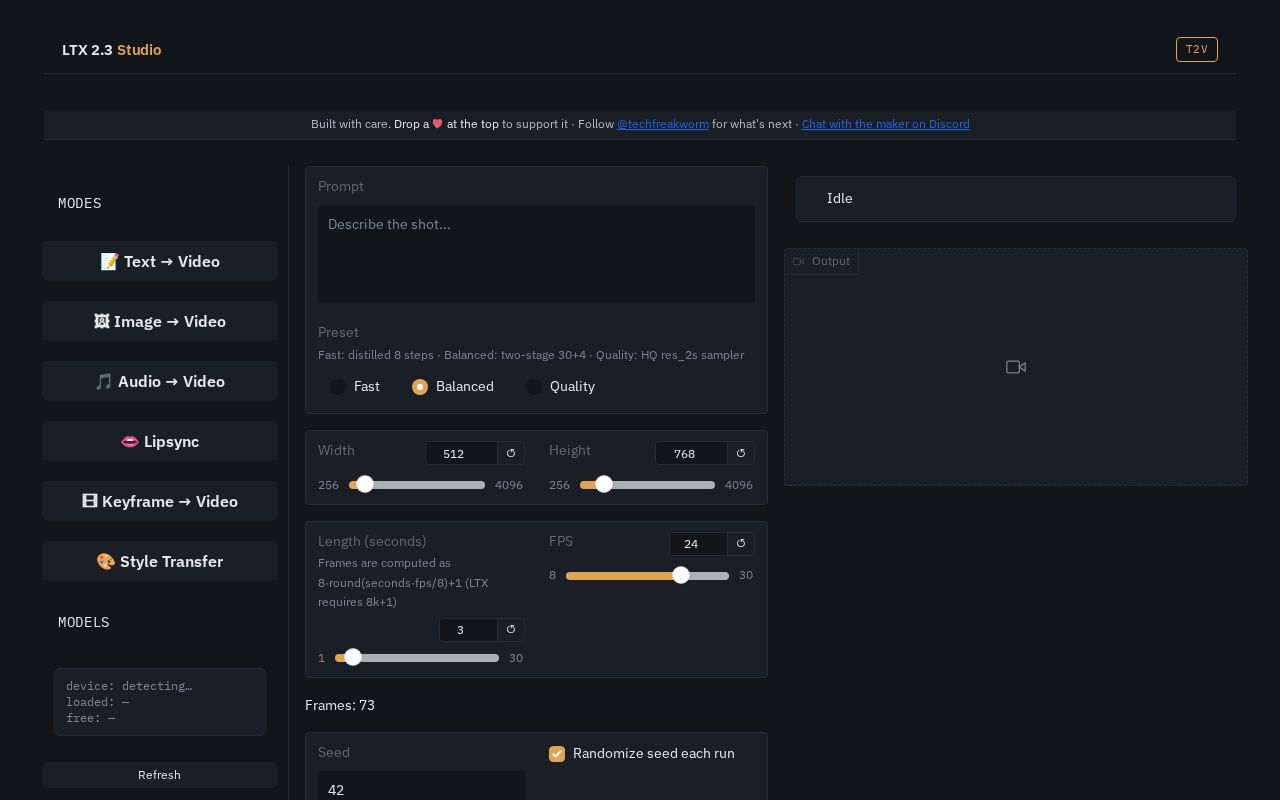Toggle Randomize seed each run checkbox
This screenshot has width=1280, height=800.
point(557,754)
